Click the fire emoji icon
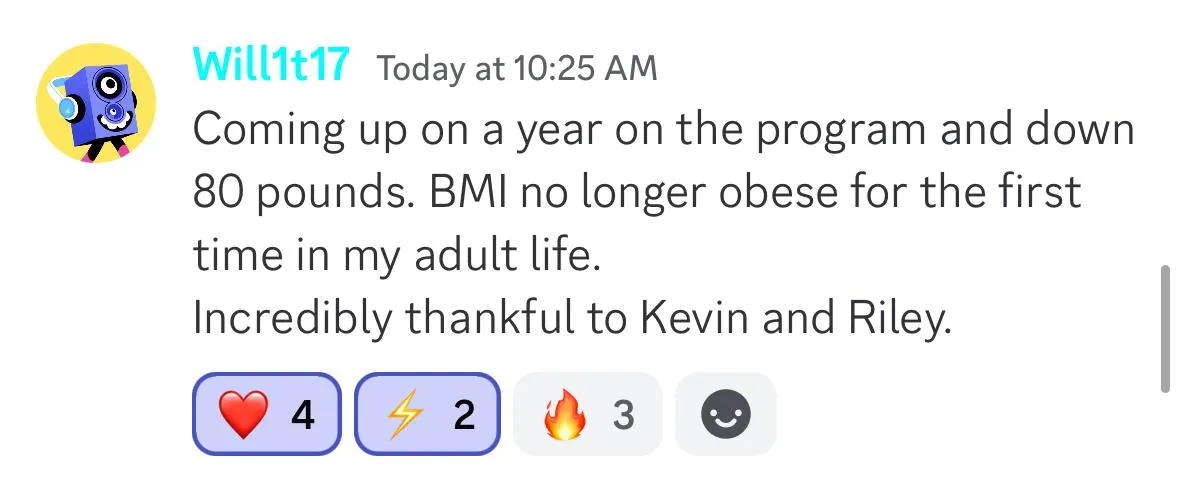 [563, 415]
